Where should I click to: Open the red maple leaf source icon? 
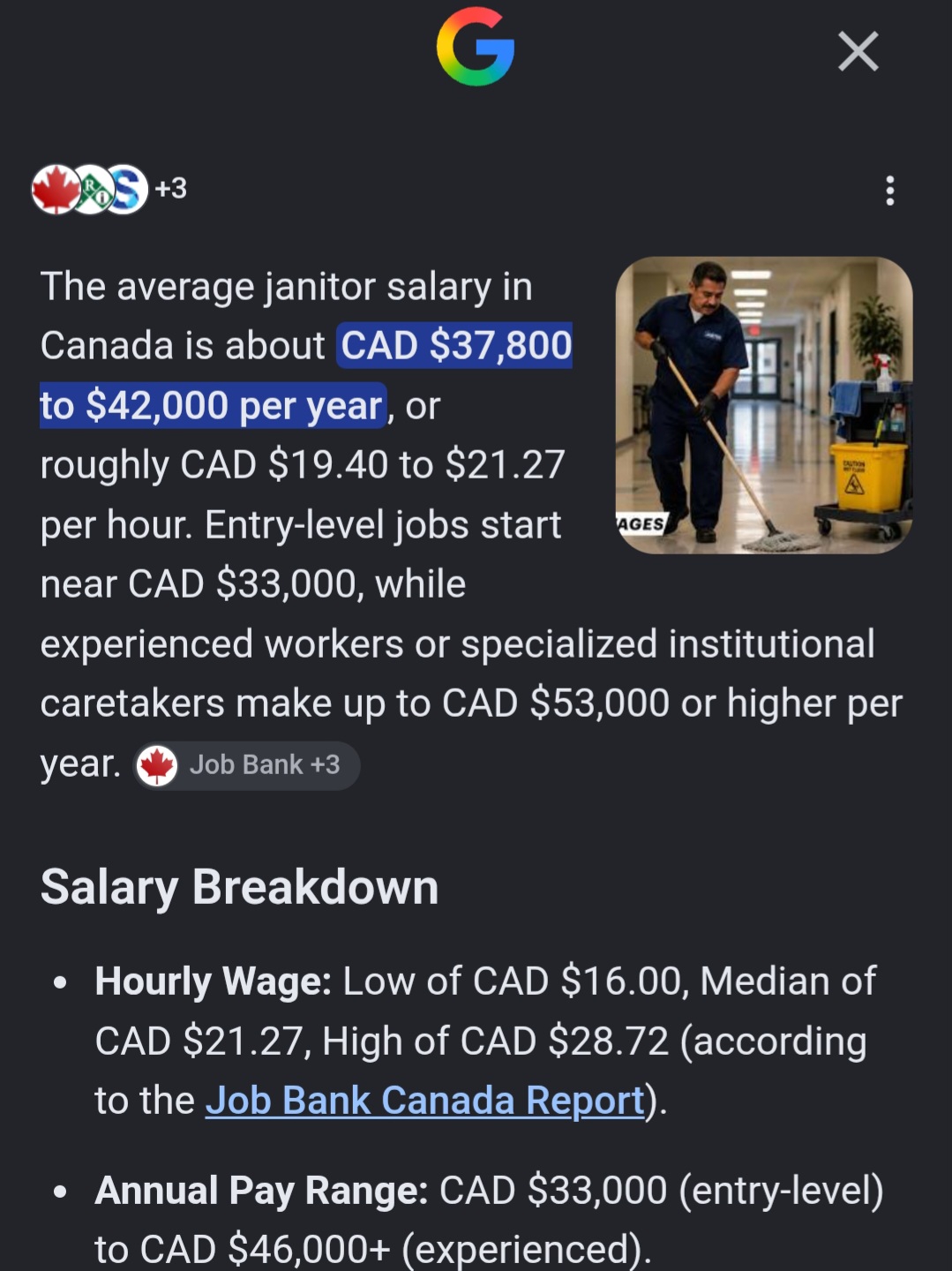pyautogui.click(x=55, y=189)
